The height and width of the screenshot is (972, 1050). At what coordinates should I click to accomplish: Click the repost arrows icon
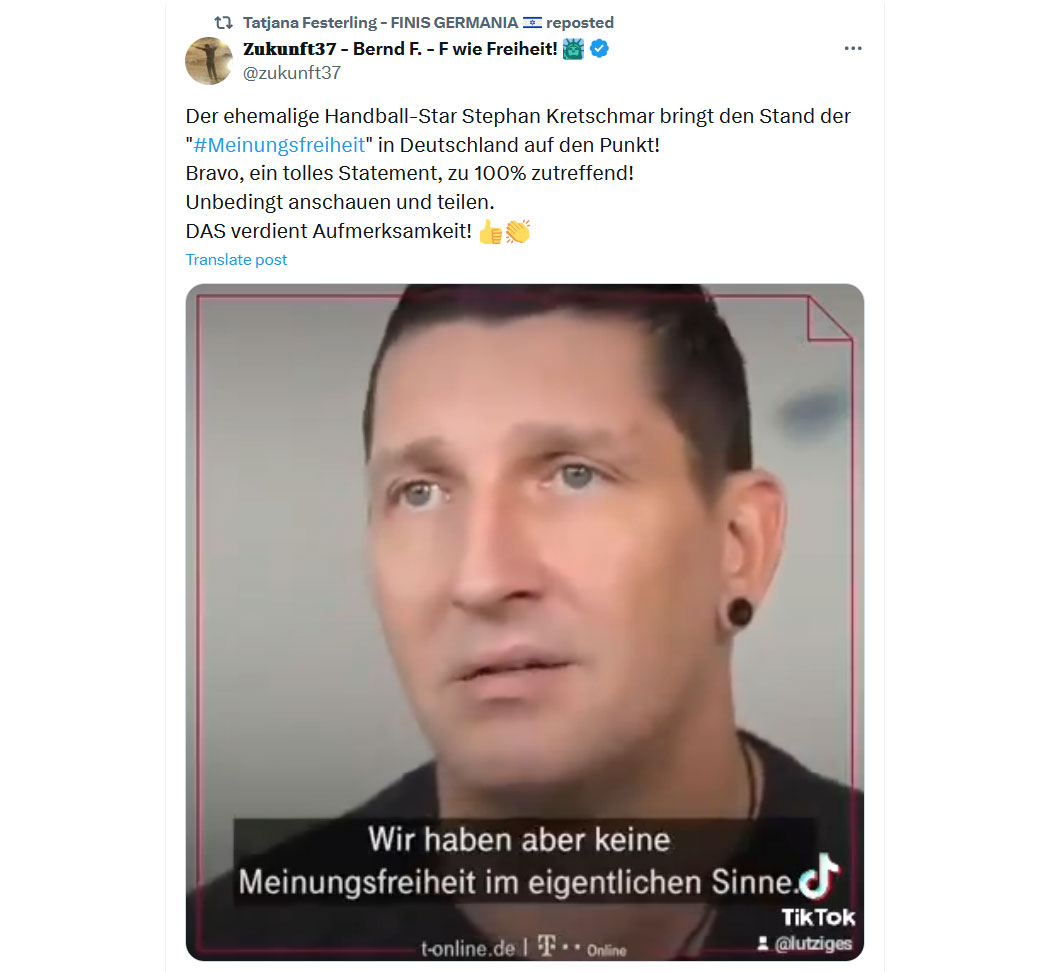223,23
